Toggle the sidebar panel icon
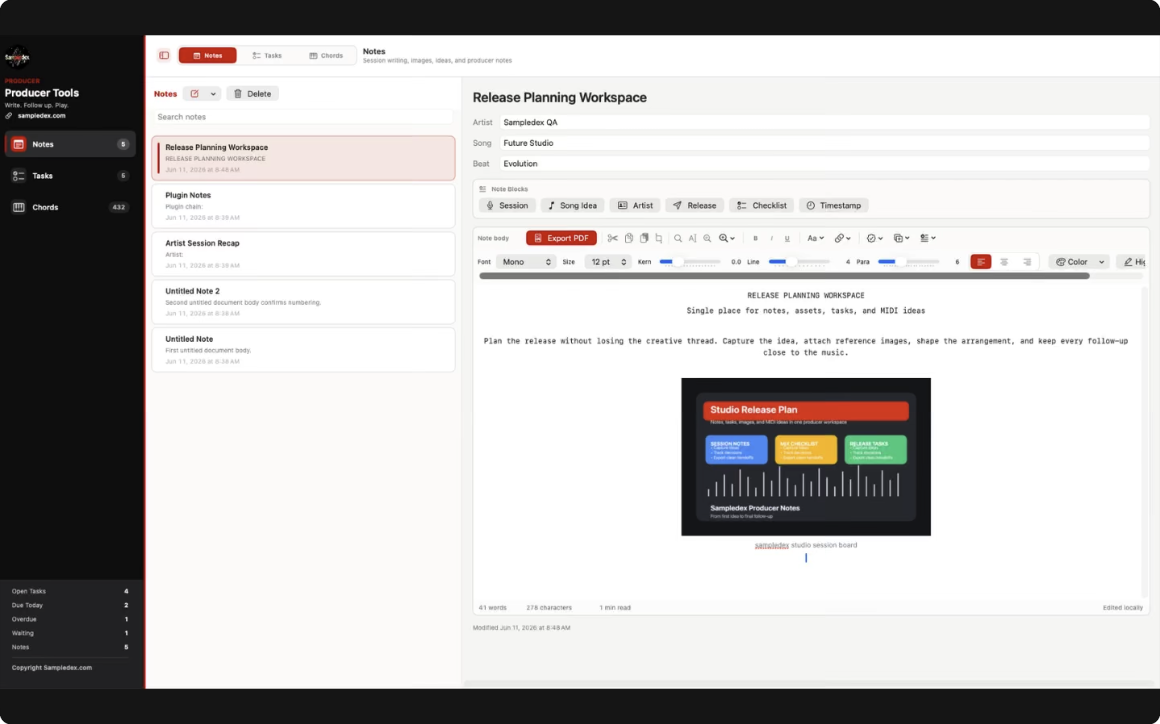The image size is (1160, 724). 164,55
